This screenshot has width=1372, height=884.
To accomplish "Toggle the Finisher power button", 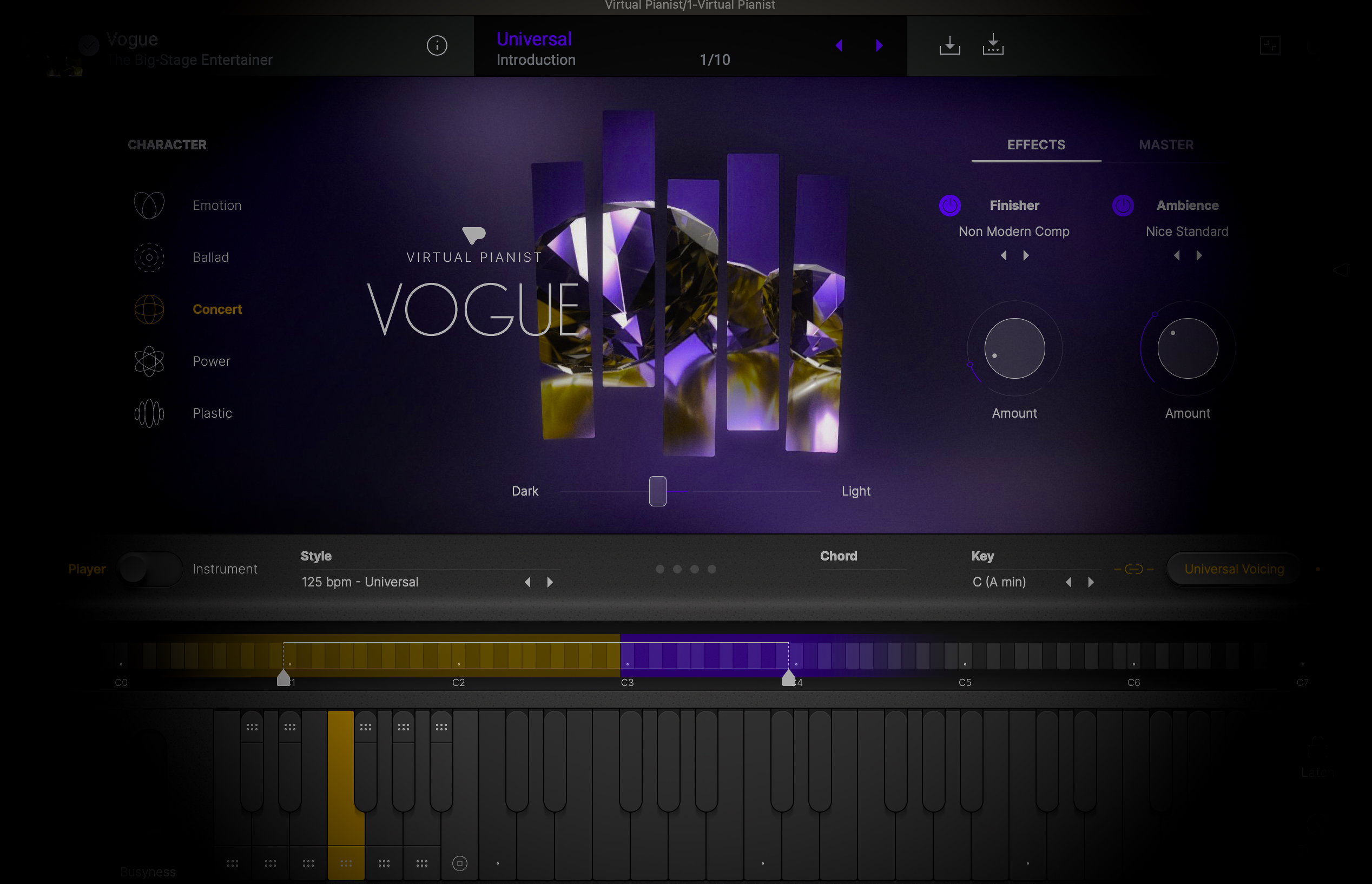I will click(950, 205).
